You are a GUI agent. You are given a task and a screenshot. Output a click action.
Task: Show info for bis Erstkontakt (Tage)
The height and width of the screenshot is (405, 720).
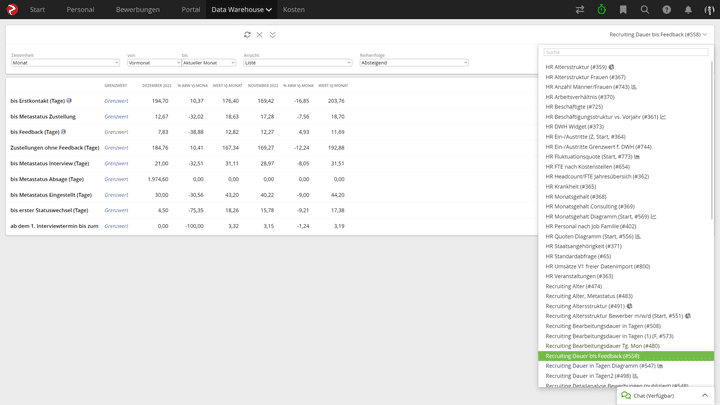[69, 101]
